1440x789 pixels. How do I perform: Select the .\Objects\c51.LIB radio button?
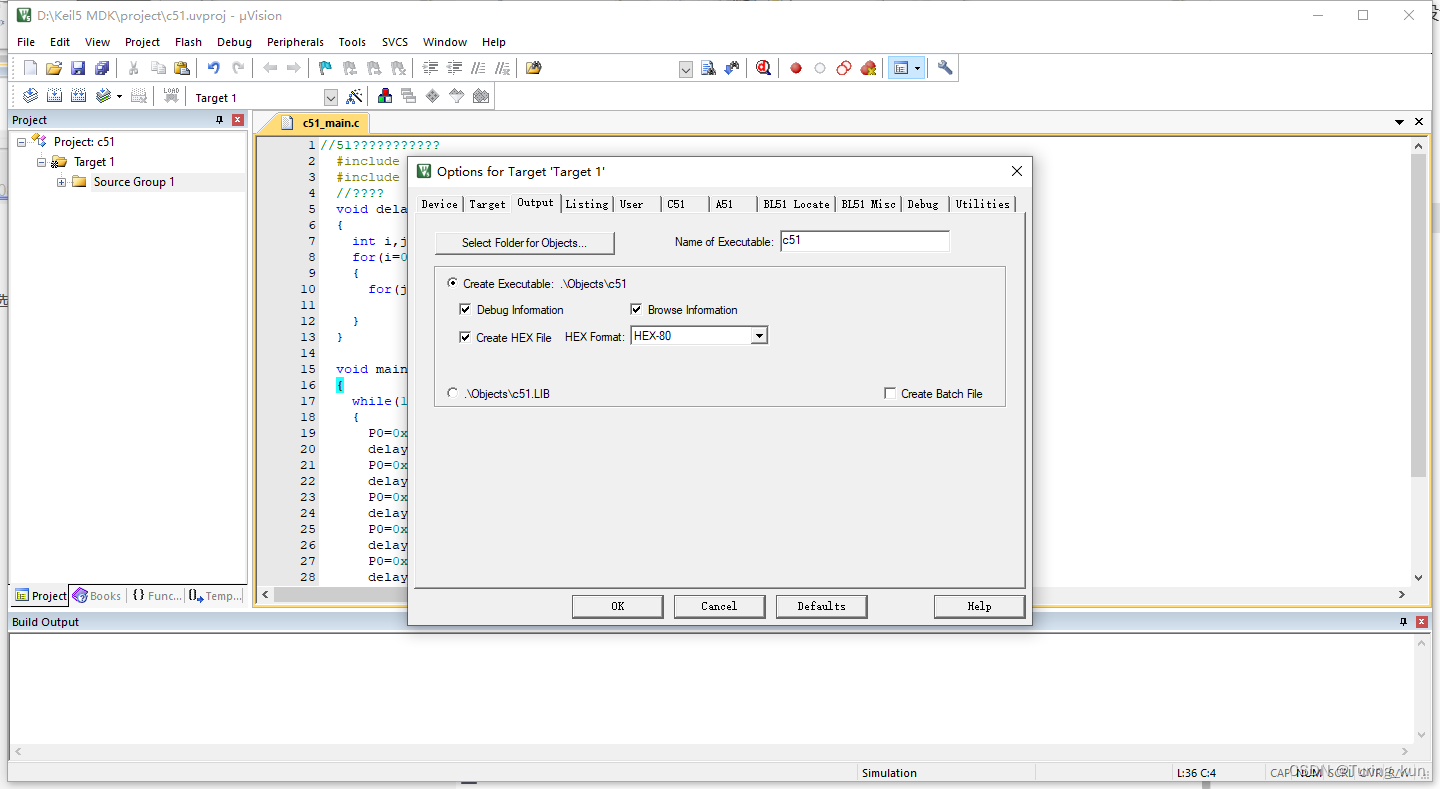453,393
